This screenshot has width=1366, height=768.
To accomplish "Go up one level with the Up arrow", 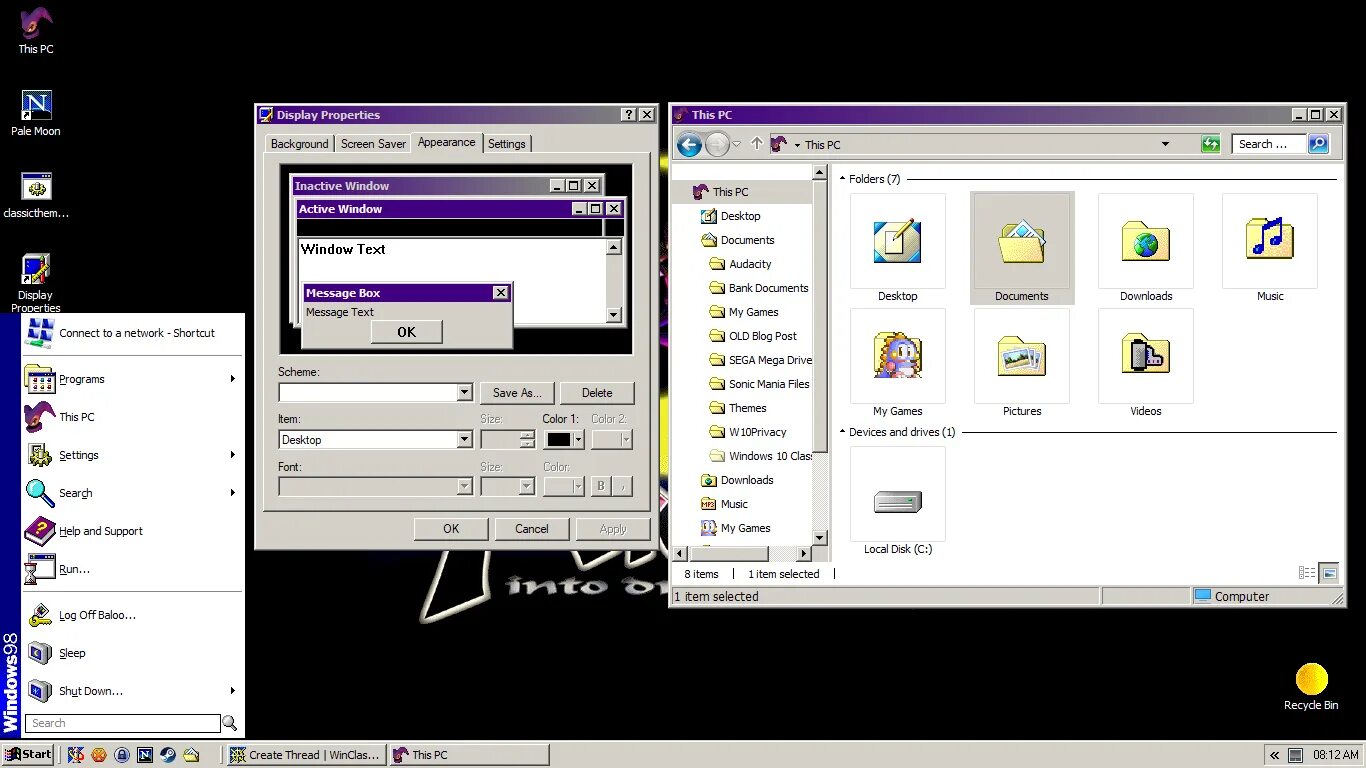I will [756, 144].
